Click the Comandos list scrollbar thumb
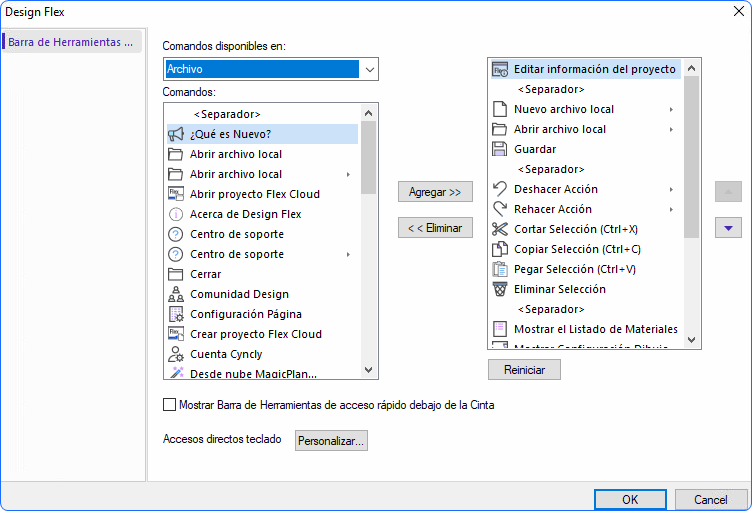 (368, 157)
